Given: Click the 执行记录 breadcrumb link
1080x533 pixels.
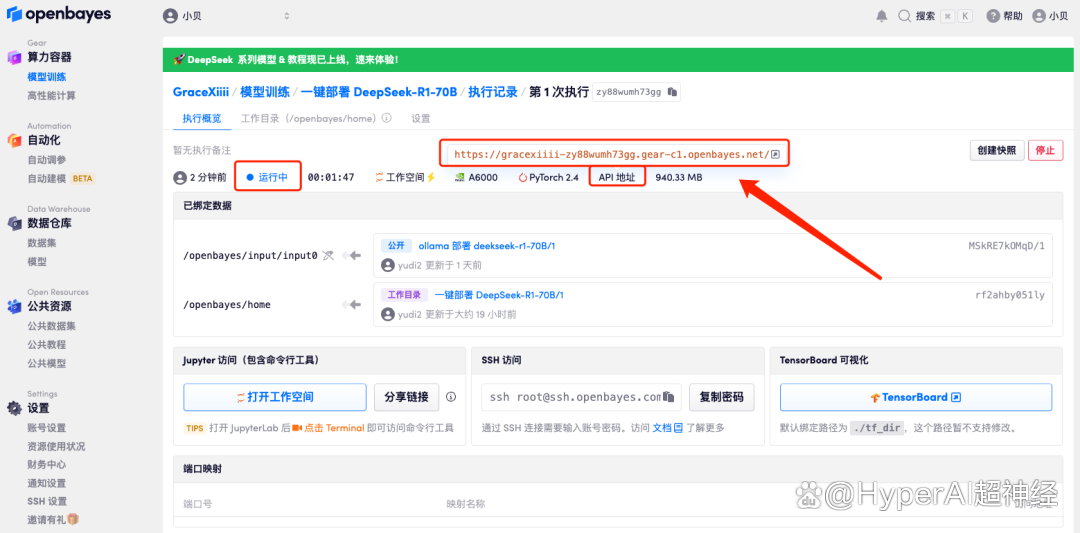Looking at the screenshot, I should click(x=493, y=92).
